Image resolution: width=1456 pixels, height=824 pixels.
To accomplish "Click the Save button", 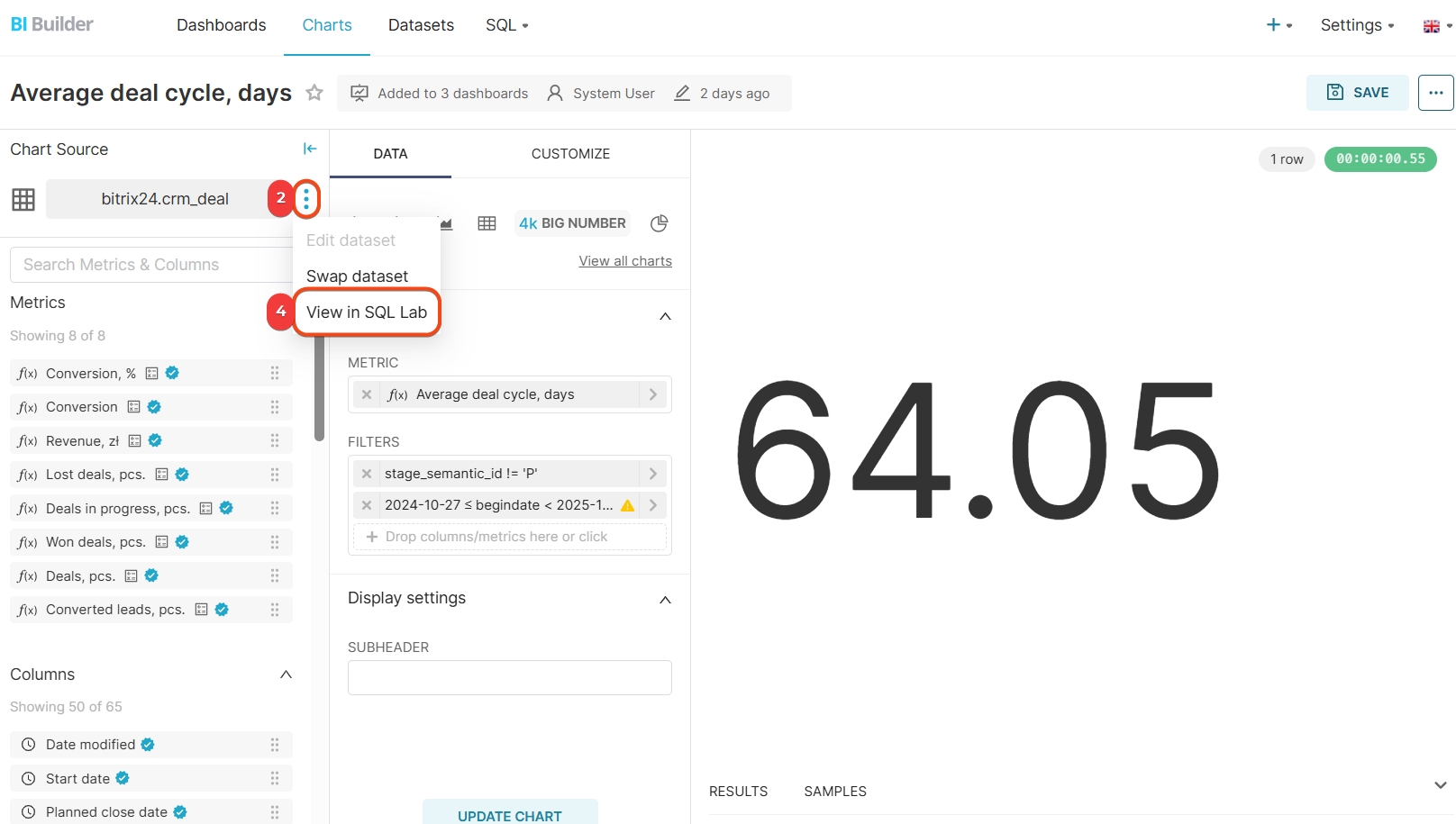I will pos(1357,93).
